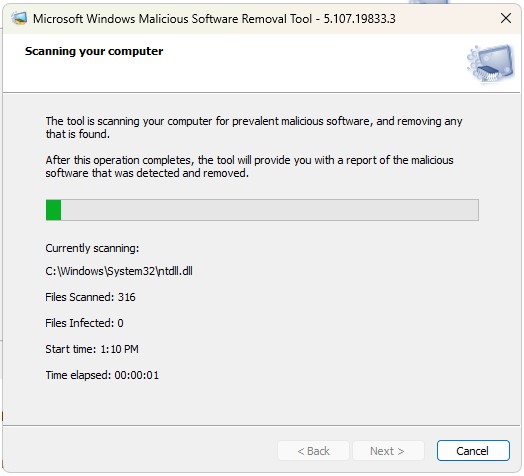Click the paragraph about report after completion

pyautogui.click(x=249, y=166)
